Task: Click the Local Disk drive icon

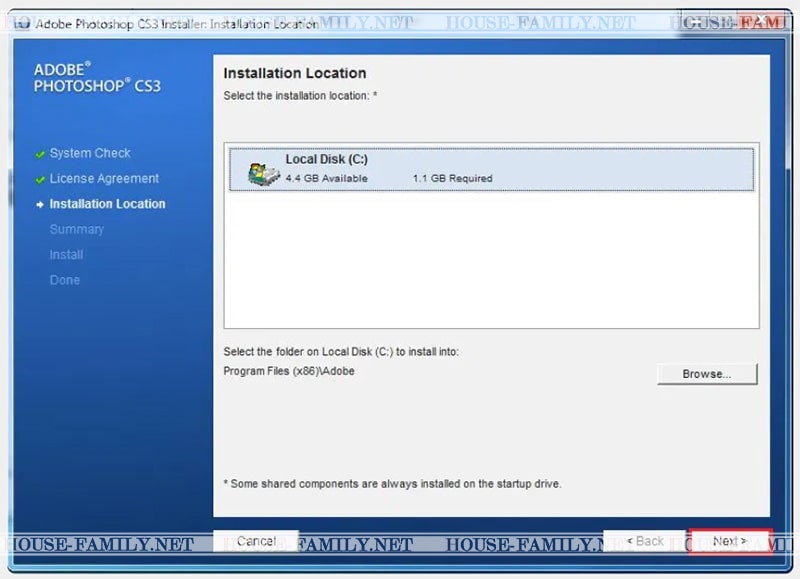Action: tap(263, 173)
